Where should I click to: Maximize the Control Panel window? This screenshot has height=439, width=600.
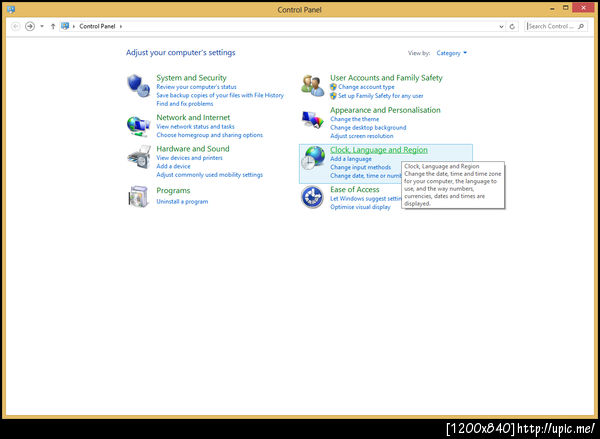[x=566, y=8]
